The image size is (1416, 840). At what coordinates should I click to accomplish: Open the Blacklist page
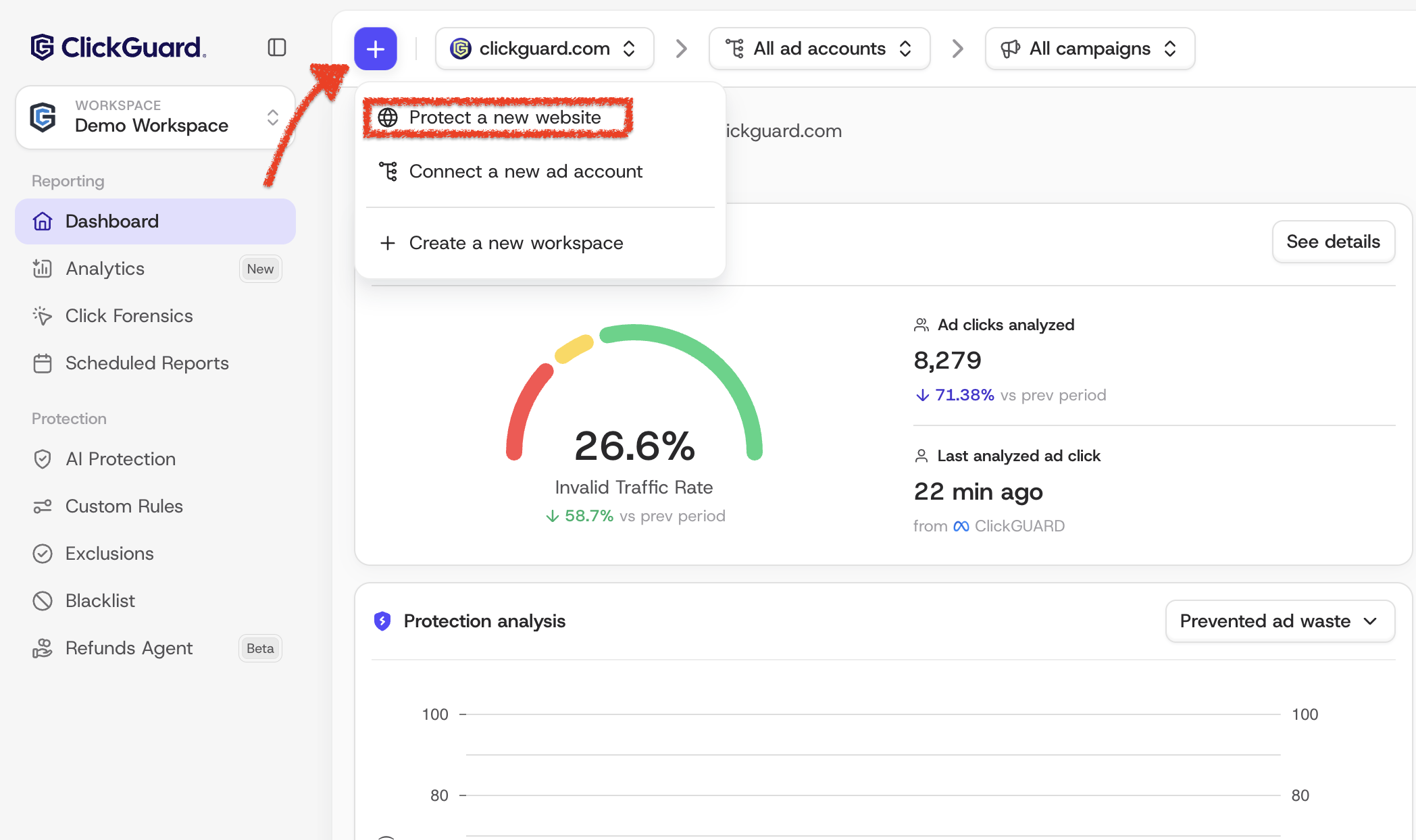click(x=155, y=601)
